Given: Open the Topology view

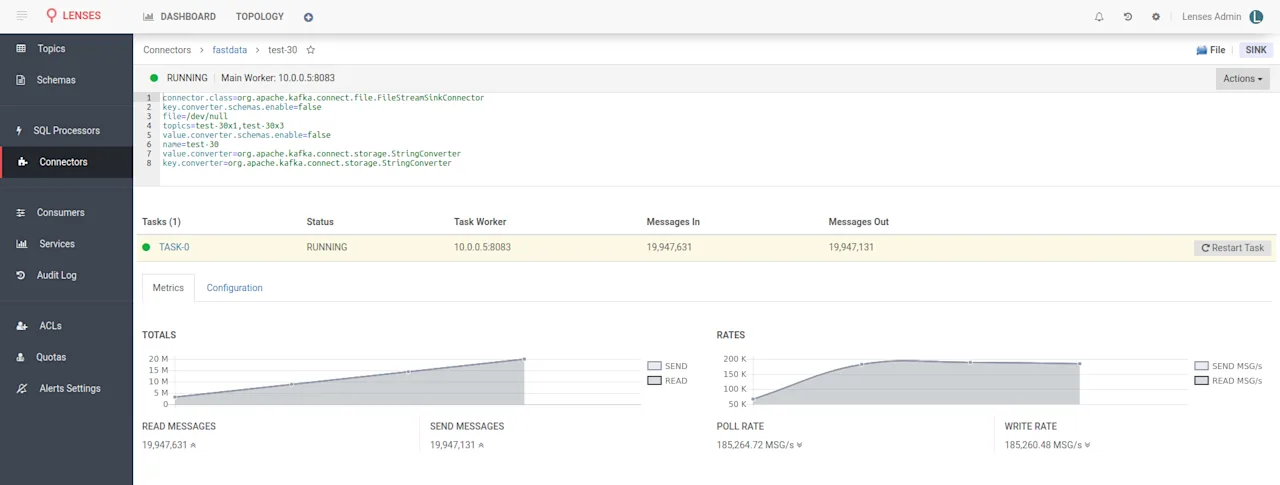Looking at the screenshot, I should click(x=260, y=17).
